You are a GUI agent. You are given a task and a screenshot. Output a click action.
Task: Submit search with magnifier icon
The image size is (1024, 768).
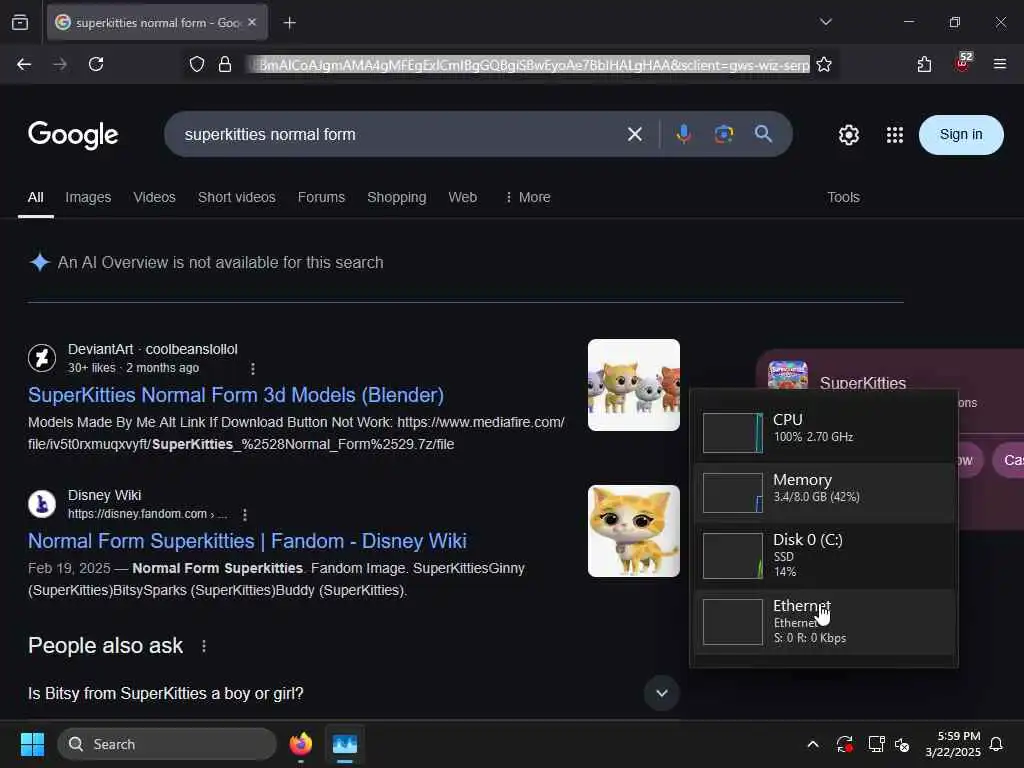(763, 134)
